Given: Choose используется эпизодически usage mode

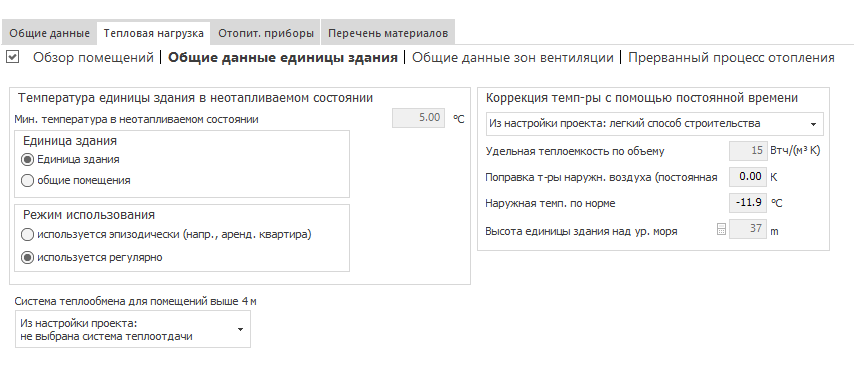Looking at the screenshot, I should [27, 235].
